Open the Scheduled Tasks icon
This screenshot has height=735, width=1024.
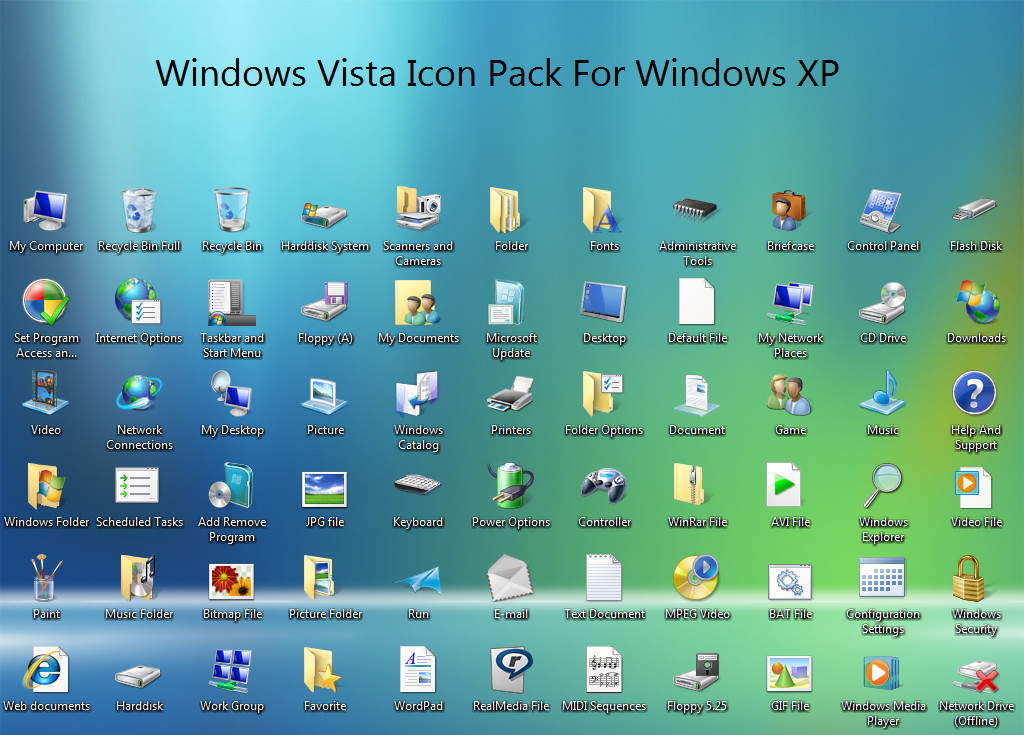[x=136, y=485]
